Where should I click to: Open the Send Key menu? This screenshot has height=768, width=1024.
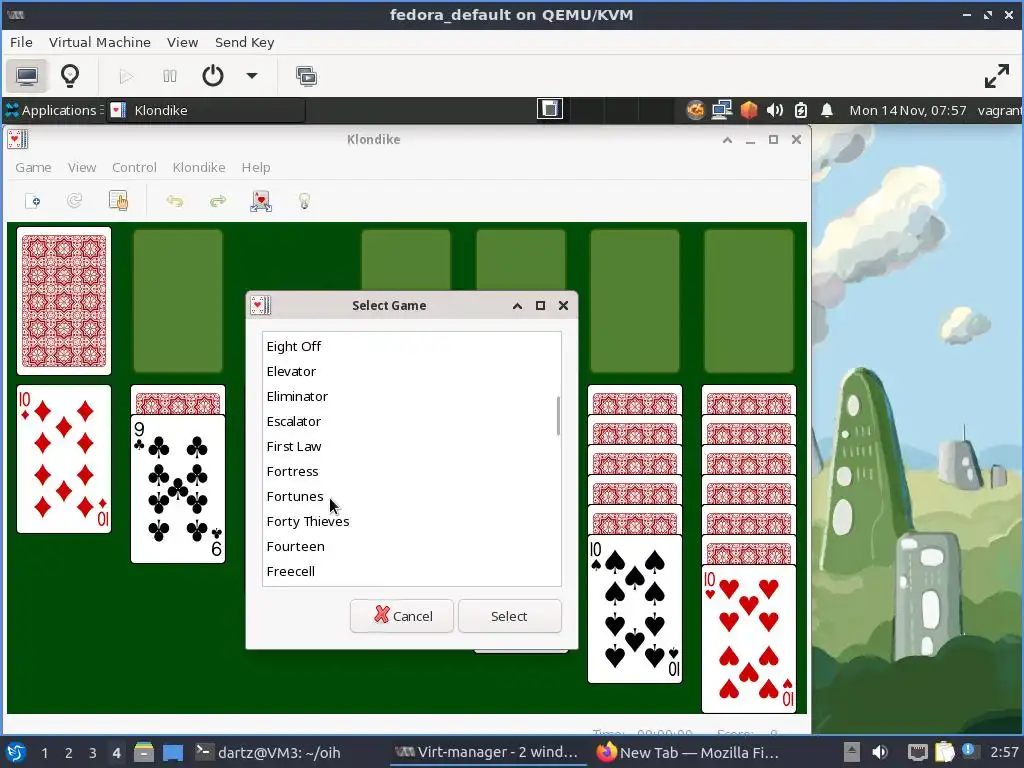(245, 42)
